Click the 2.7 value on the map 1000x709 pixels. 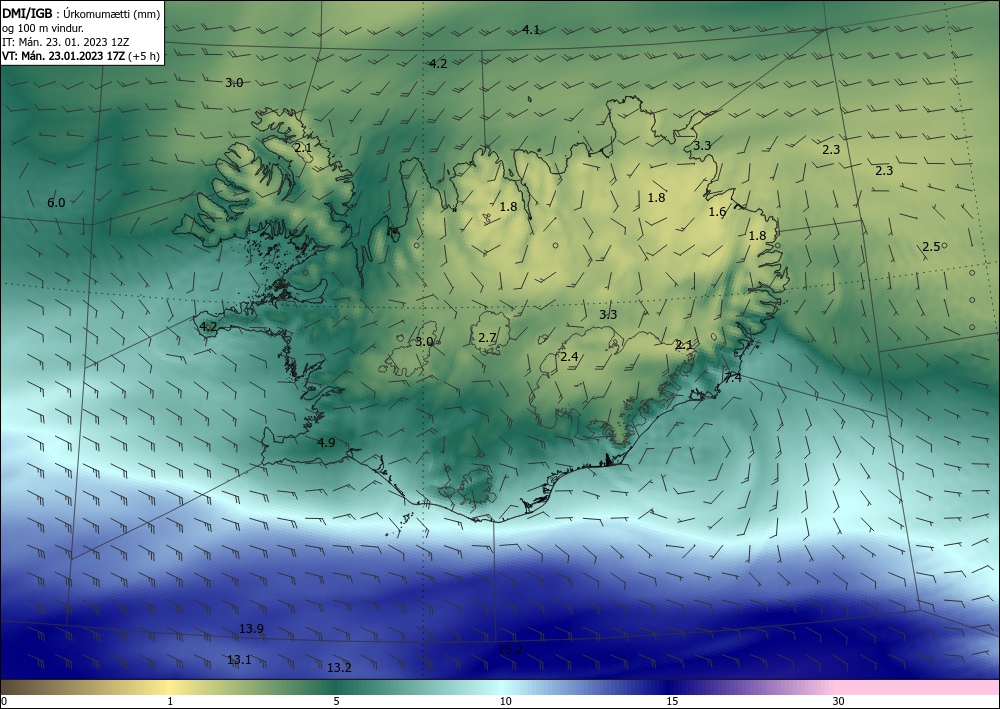(x=487, y=337)
